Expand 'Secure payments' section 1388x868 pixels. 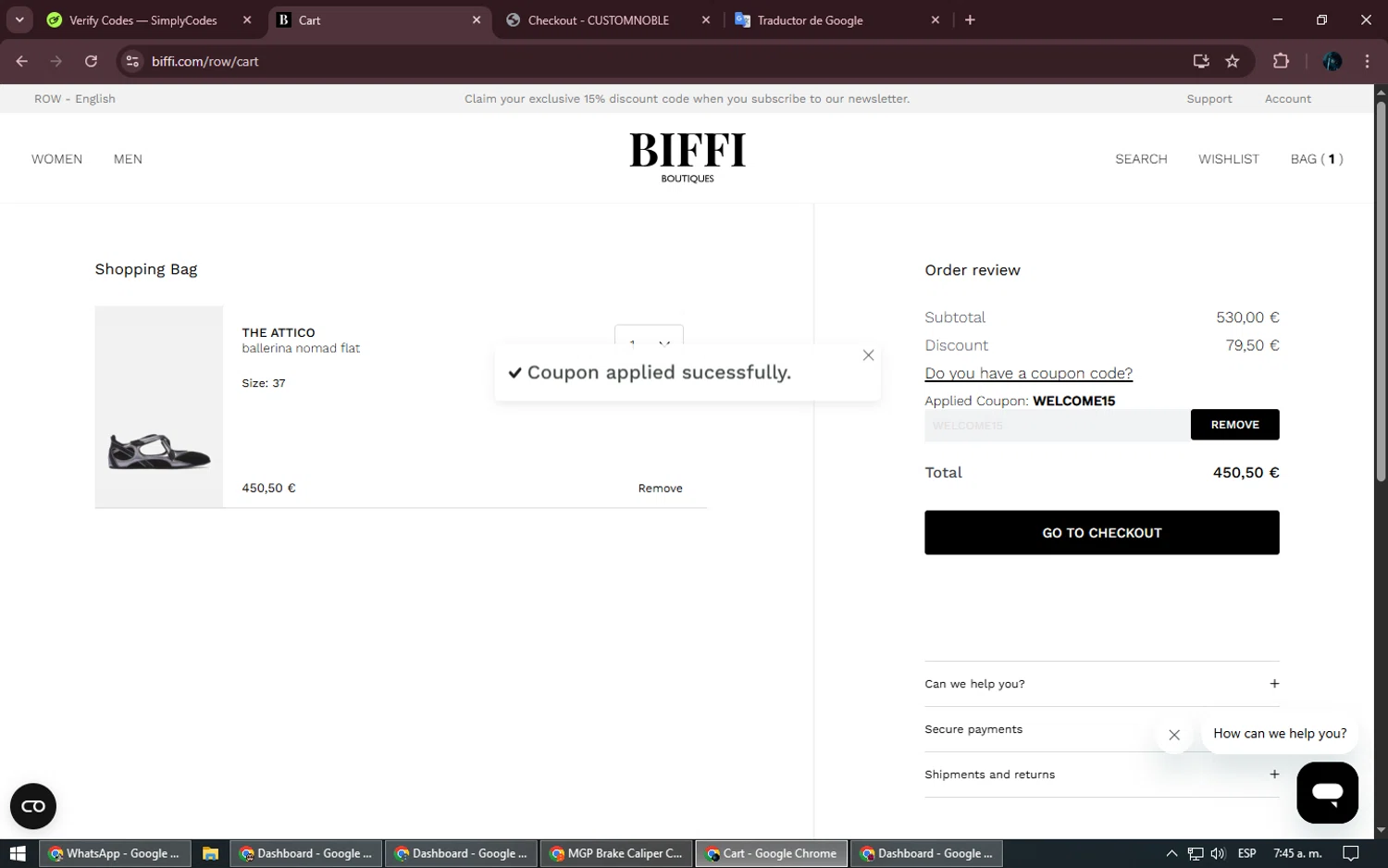click(1101, 729)
